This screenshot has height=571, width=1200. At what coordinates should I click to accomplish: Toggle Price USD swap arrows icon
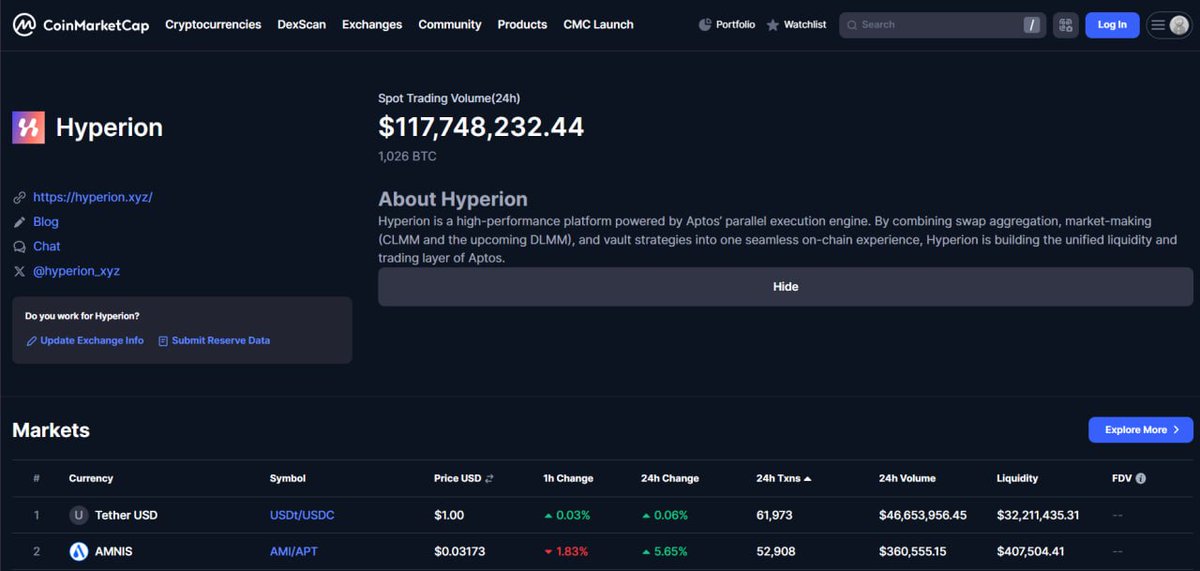tap(489, 479)
